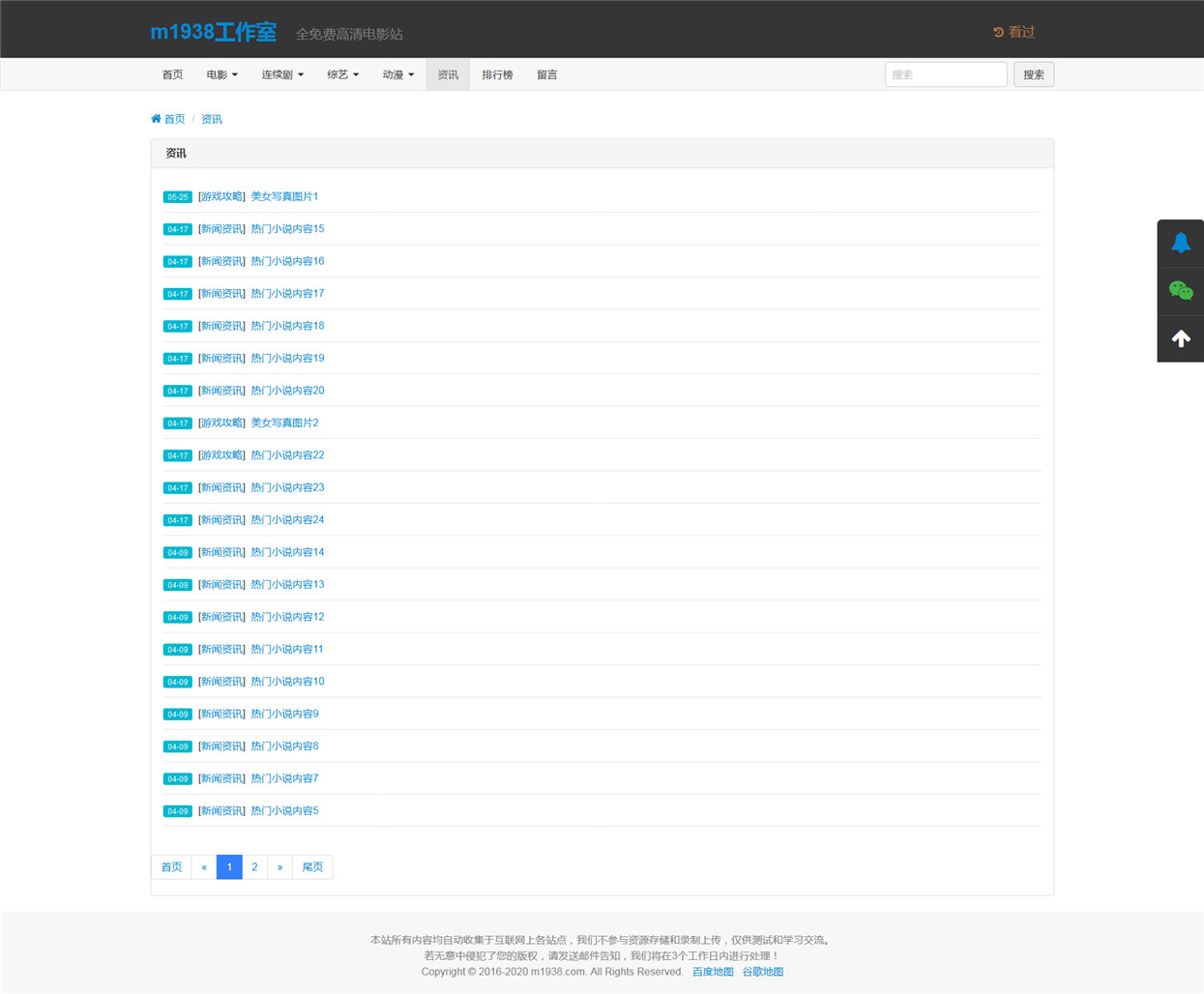
Task: Open the 排行榜 navigation item
Action: click(x=497, y=74)
